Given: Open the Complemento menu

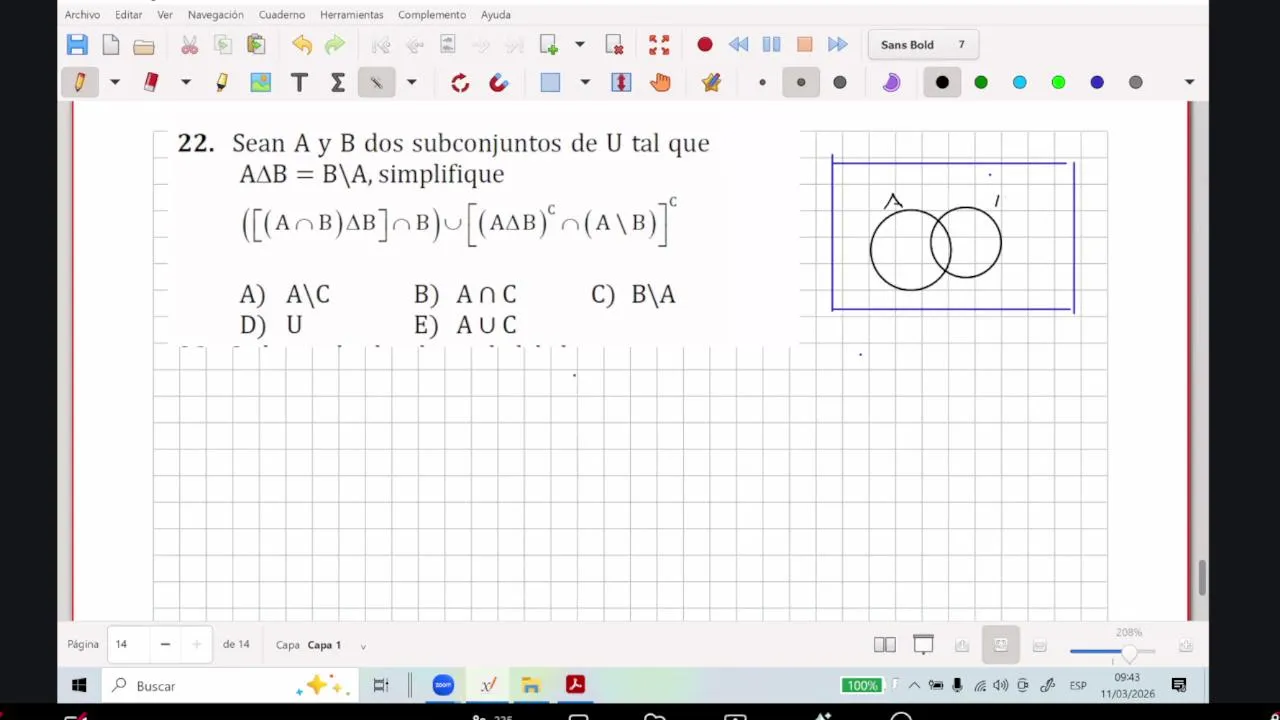Looking at the screenshot, I should click(x=432, y=15).
